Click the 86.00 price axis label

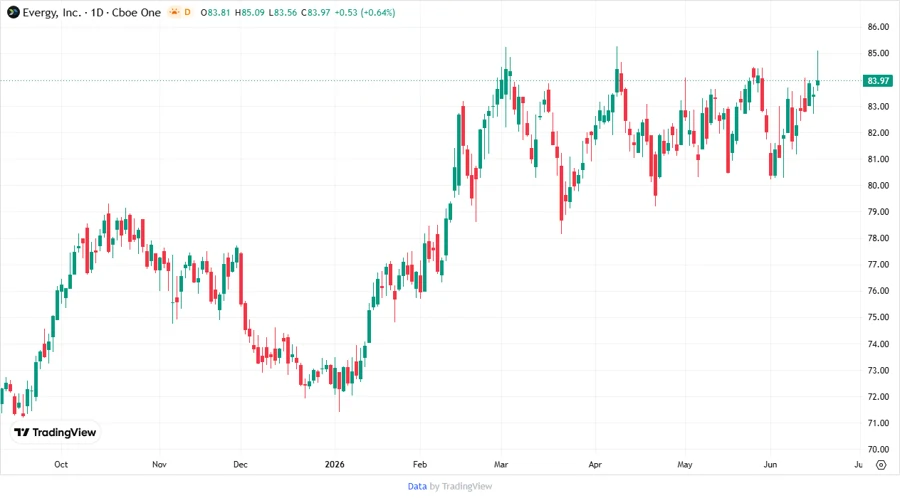[878, 27]
